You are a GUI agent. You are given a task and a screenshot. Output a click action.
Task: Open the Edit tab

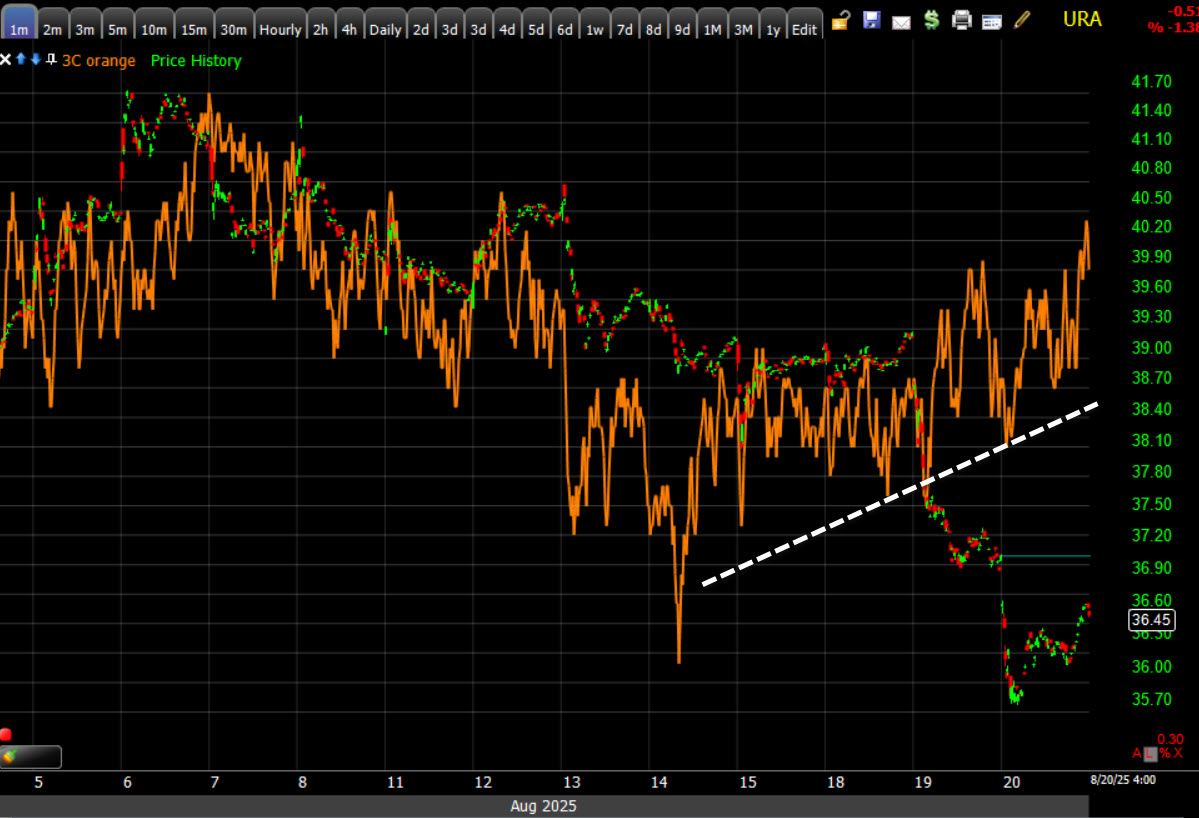[803, 29]
